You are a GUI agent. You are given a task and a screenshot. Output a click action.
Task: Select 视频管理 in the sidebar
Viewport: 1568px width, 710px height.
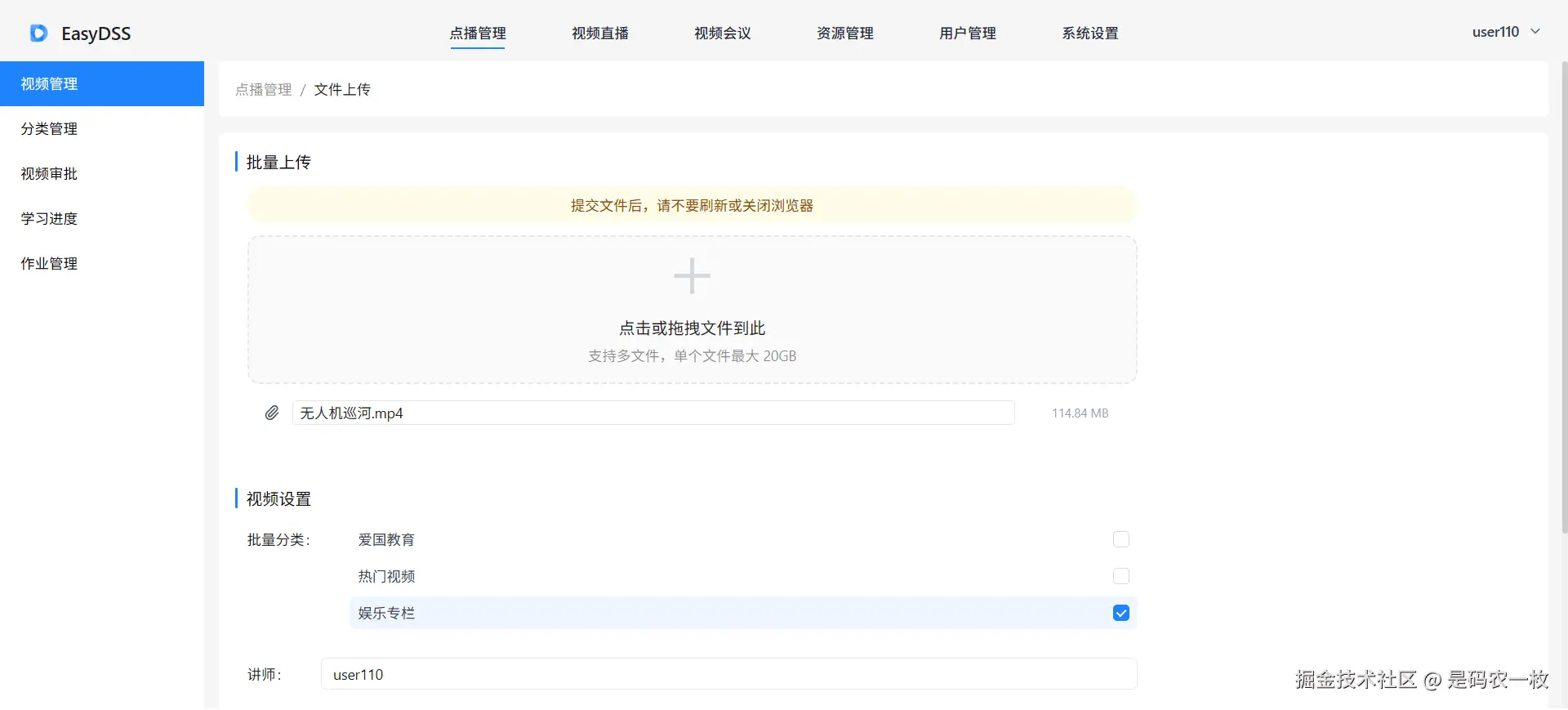102,83
